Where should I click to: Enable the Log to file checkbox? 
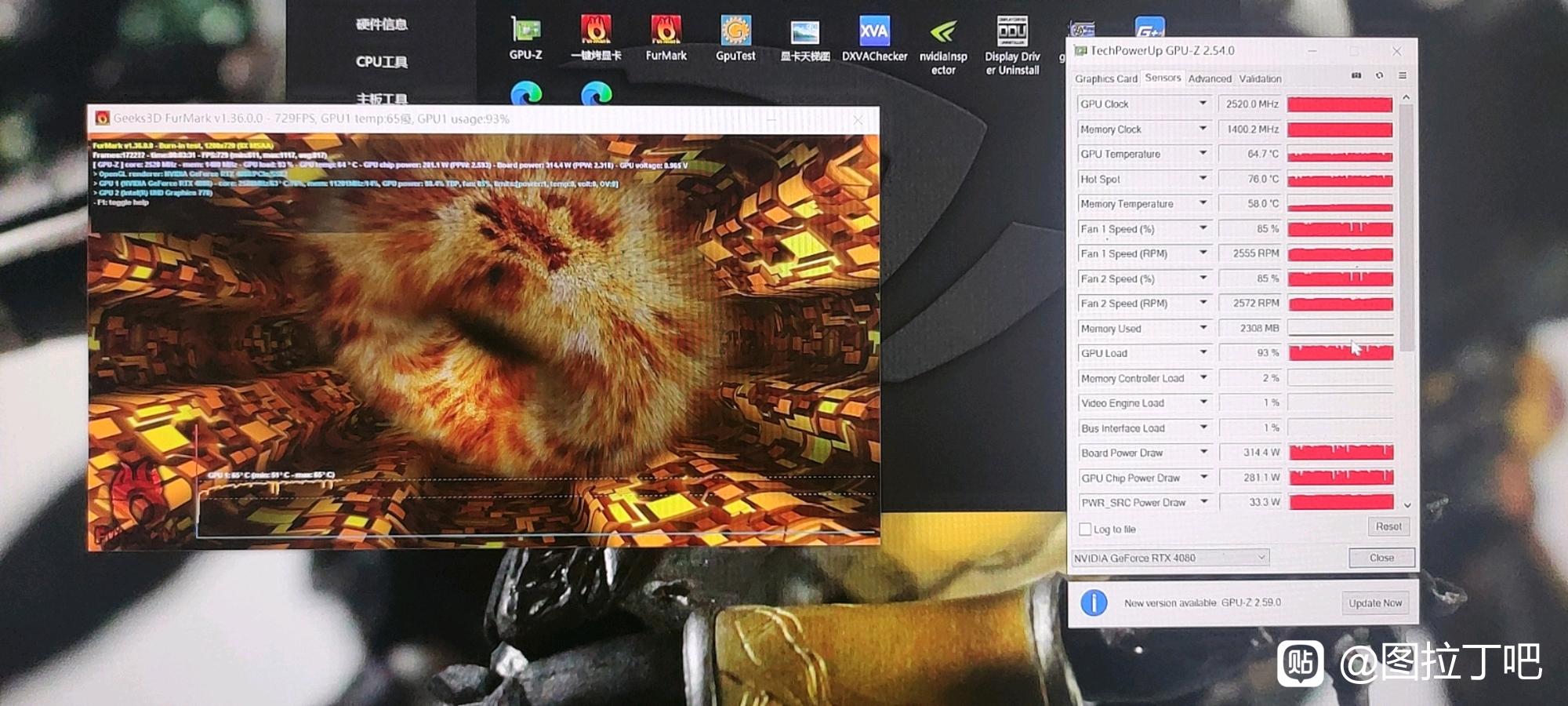(x=1085, y=529)
